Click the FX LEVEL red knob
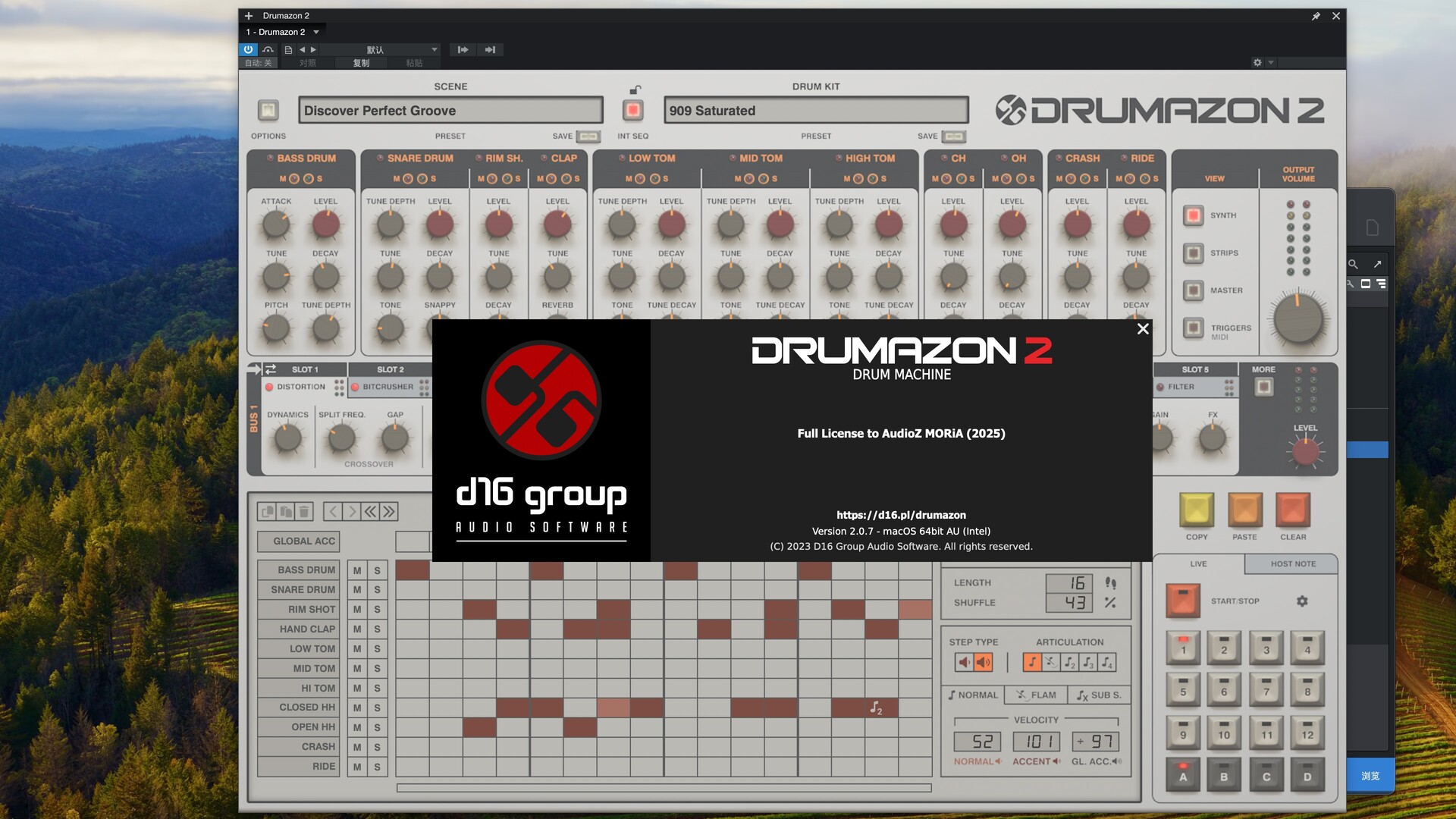 point(1305,452)
